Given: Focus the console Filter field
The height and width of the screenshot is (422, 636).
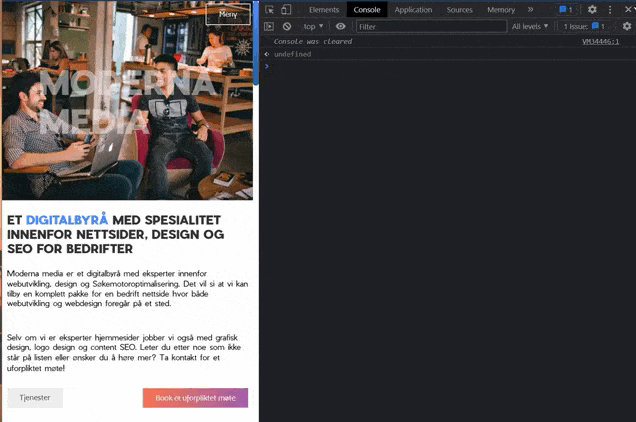Looking at the screenshot, I should [x=432, y=26].
